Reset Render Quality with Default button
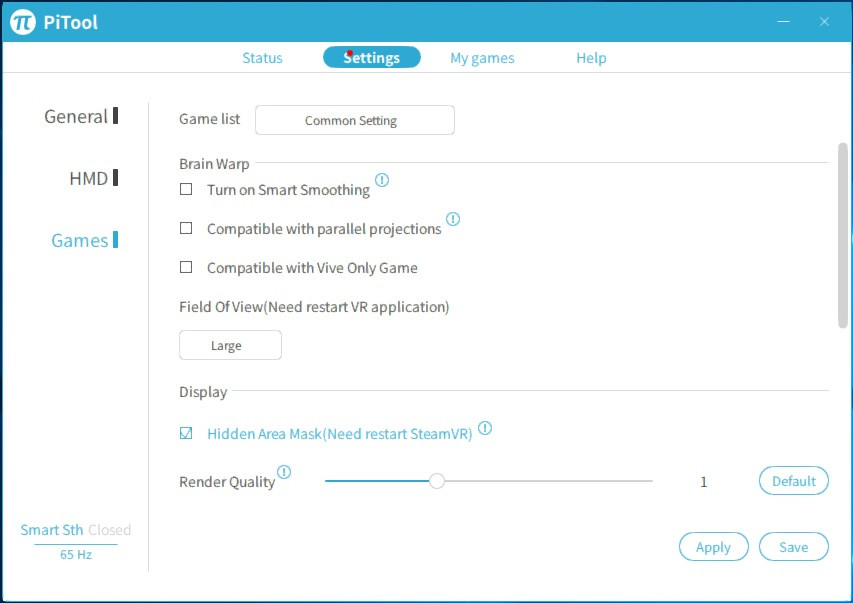The height and width of the screenshot is (603, 853). [794, 481]
